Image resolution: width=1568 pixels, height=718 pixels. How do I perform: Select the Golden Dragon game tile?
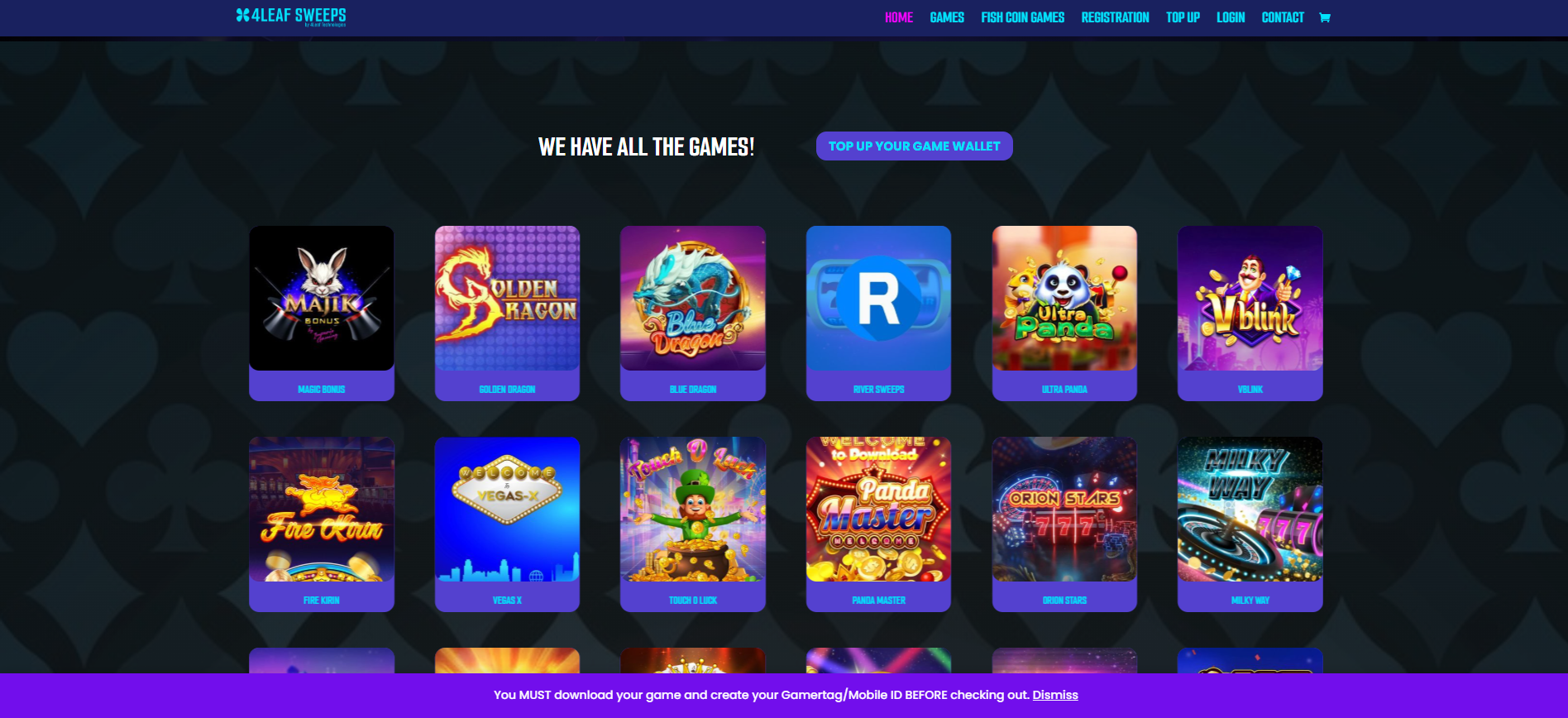[507, 313]
